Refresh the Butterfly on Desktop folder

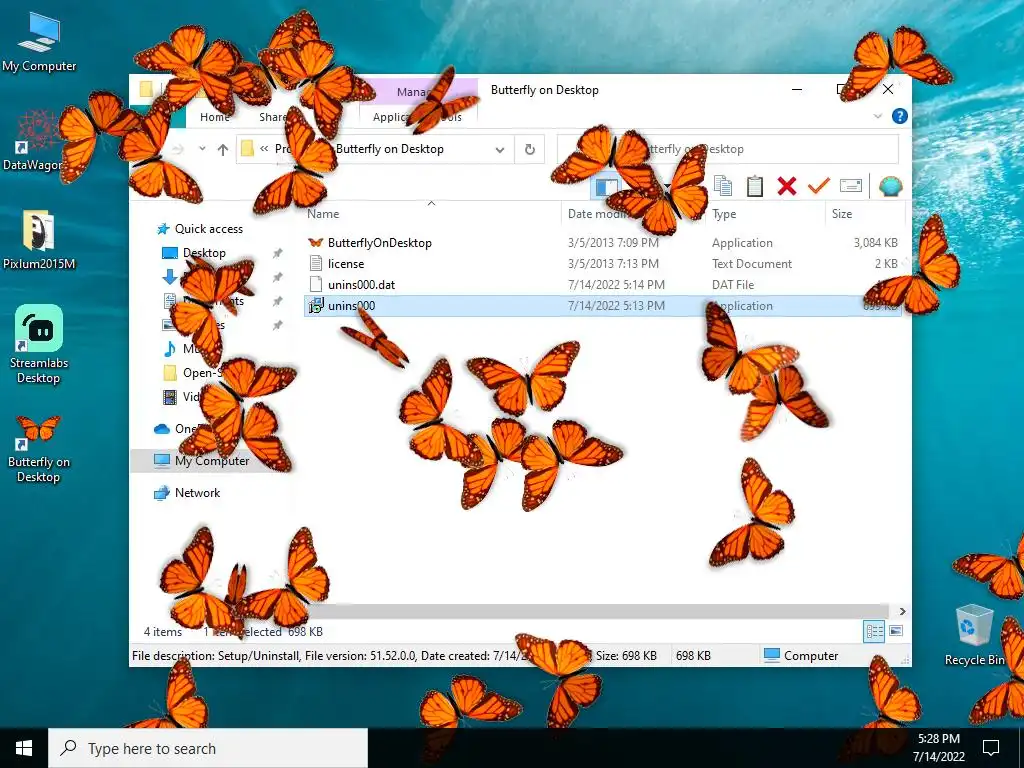[x=530, y=150]
